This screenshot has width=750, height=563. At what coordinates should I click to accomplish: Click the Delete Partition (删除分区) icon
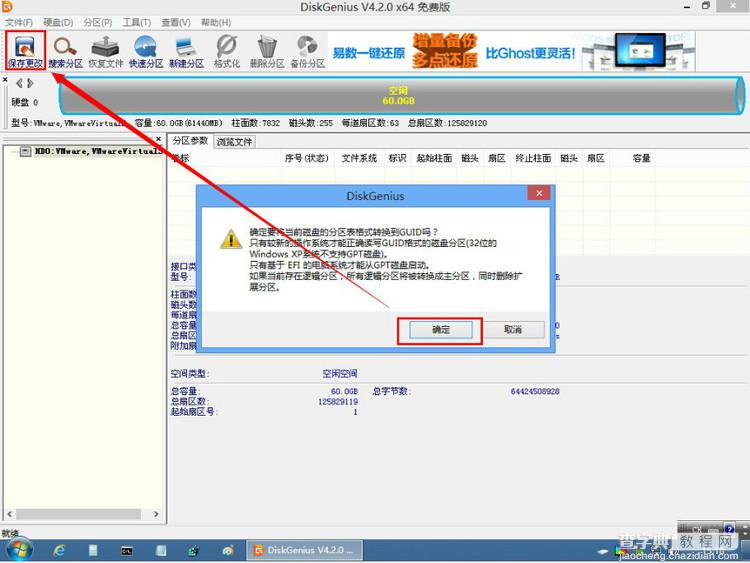coord(267,50)
